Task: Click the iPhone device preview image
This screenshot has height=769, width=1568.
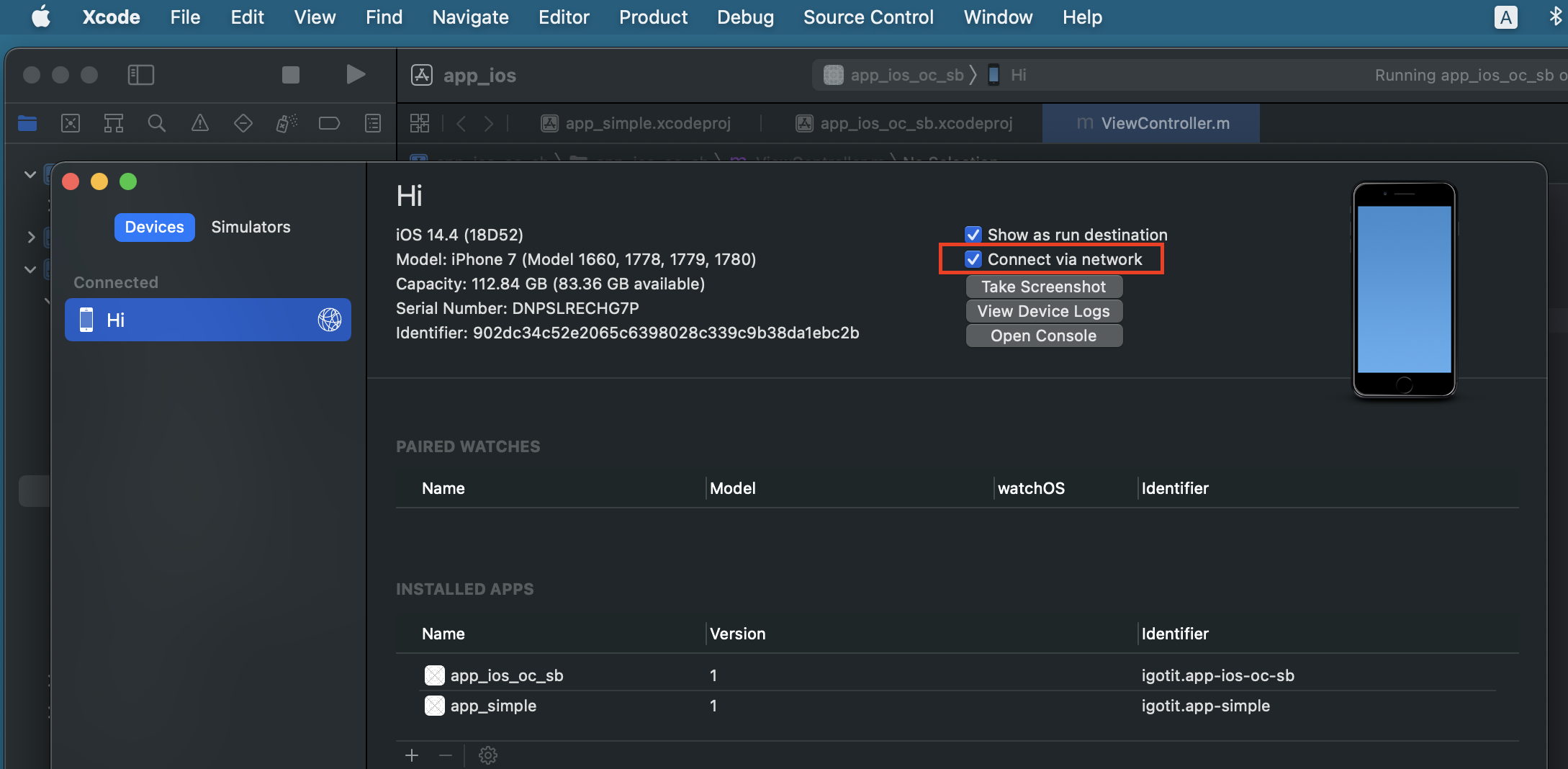Action: [x=1404, y=289]
